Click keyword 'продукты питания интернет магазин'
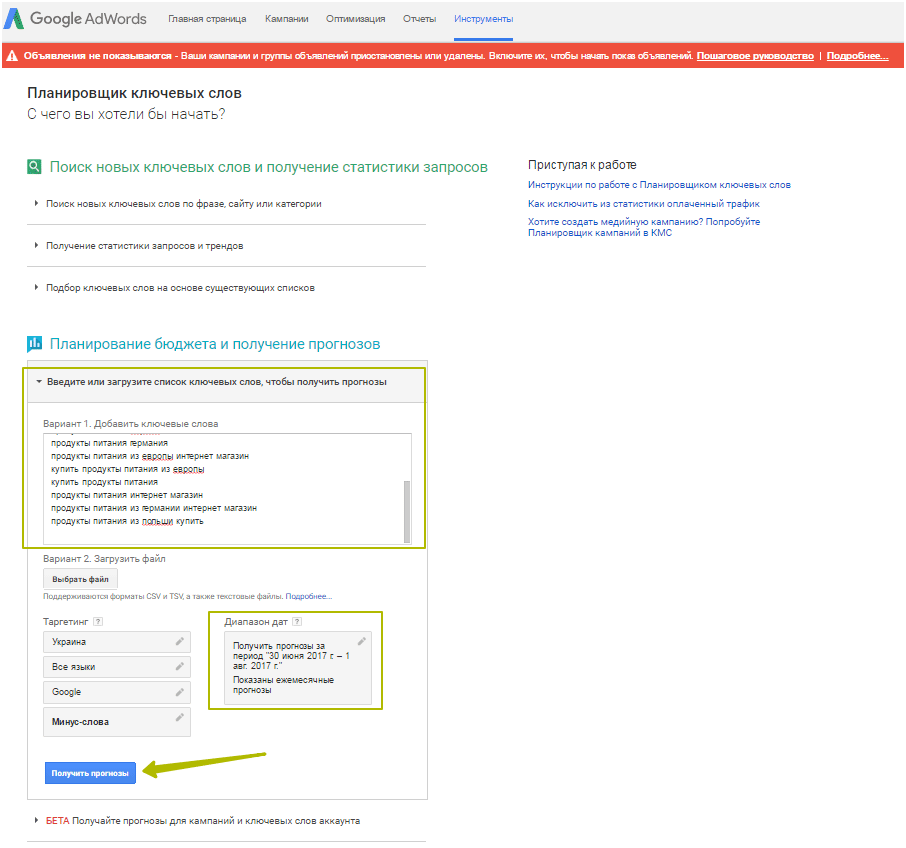Image resolution: width=906 pixels, height=848 pixels. 127,495
